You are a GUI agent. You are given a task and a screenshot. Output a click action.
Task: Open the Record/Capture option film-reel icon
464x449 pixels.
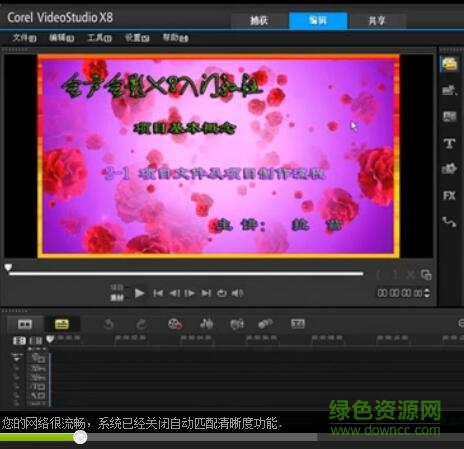tap(175, 324)
